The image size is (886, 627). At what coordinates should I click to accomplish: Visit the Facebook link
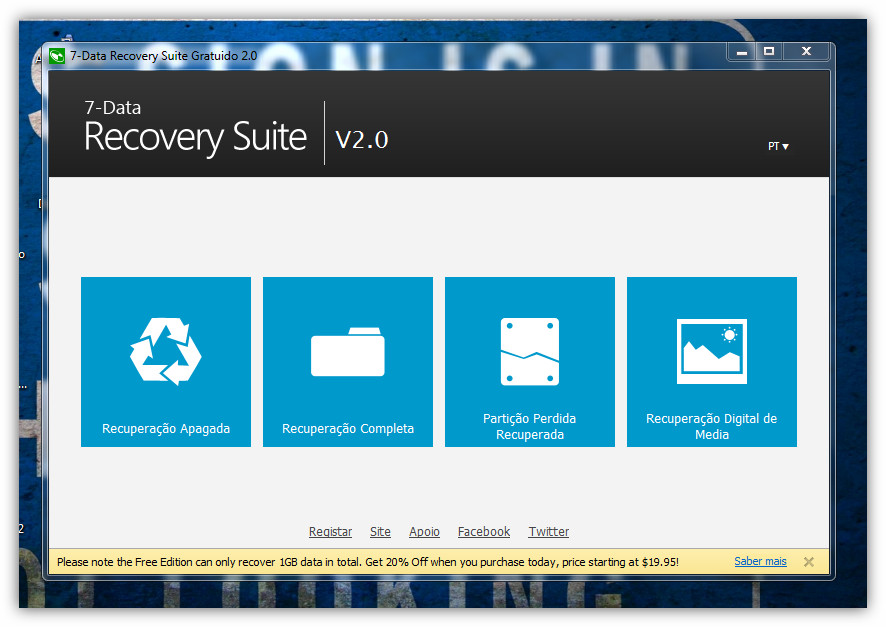point(484,532)
